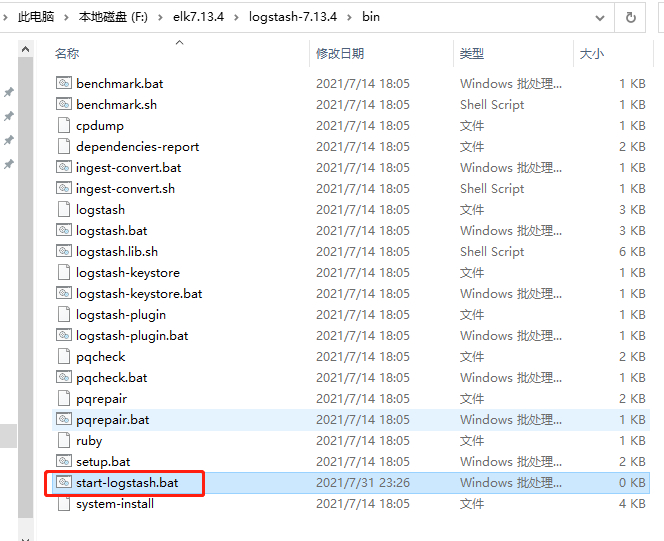Navigate to logstash-7.13.4 breadcrumb
Image resolution: width=664 pixels, height=541 pixels.
(x=293, y=17)
